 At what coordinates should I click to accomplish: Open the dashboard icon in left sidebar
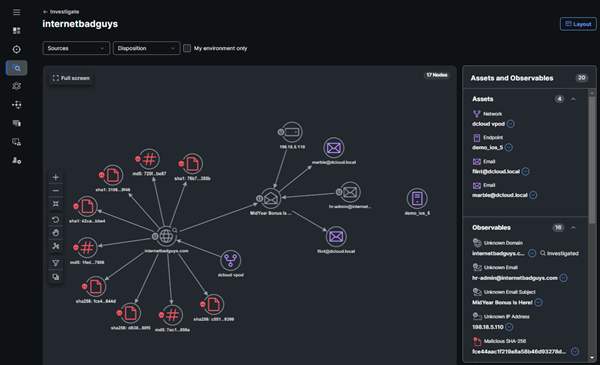point(16,31)
